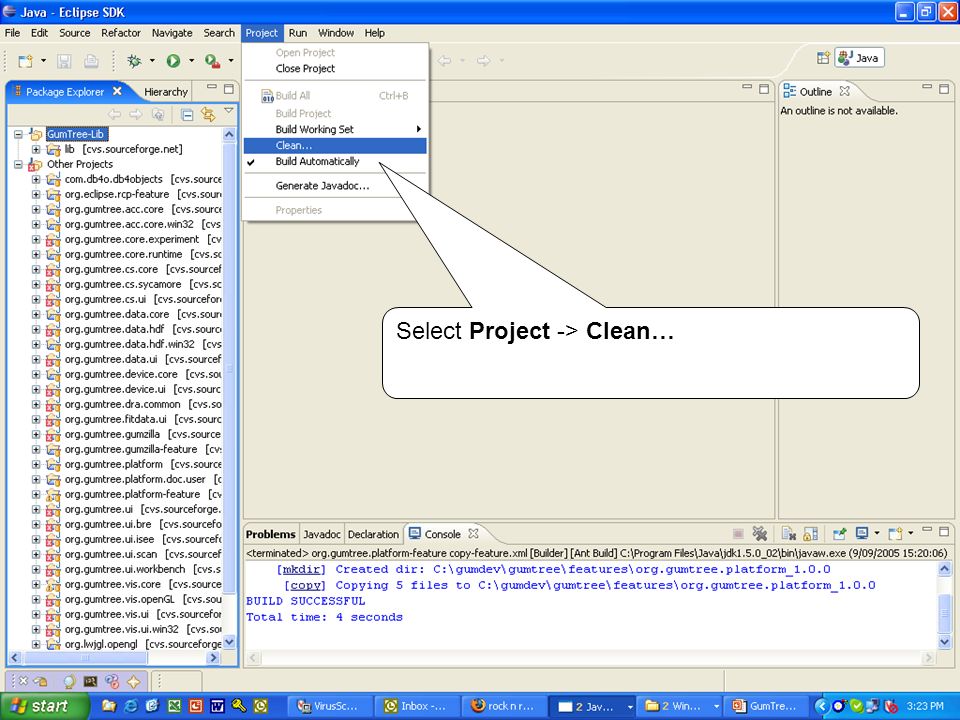The height and width of the screenshot is (720, 960).
Task: Collapse the GumTree-Lib tree node
Action: click(18, 134)
